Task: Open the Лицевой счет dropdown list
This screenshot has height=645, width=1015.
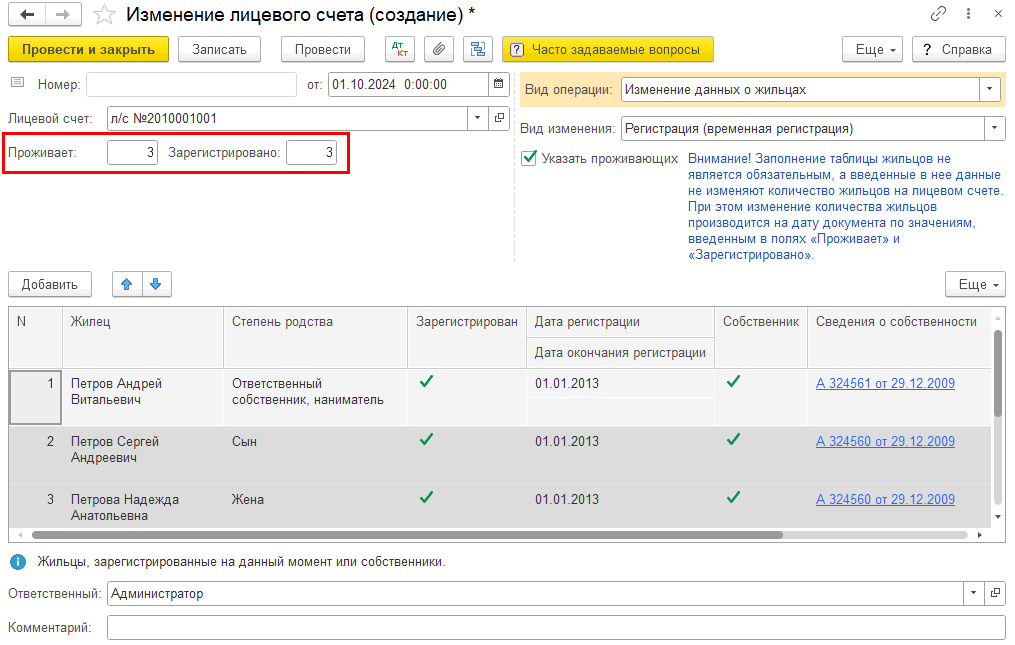Action: coord(477,119)
